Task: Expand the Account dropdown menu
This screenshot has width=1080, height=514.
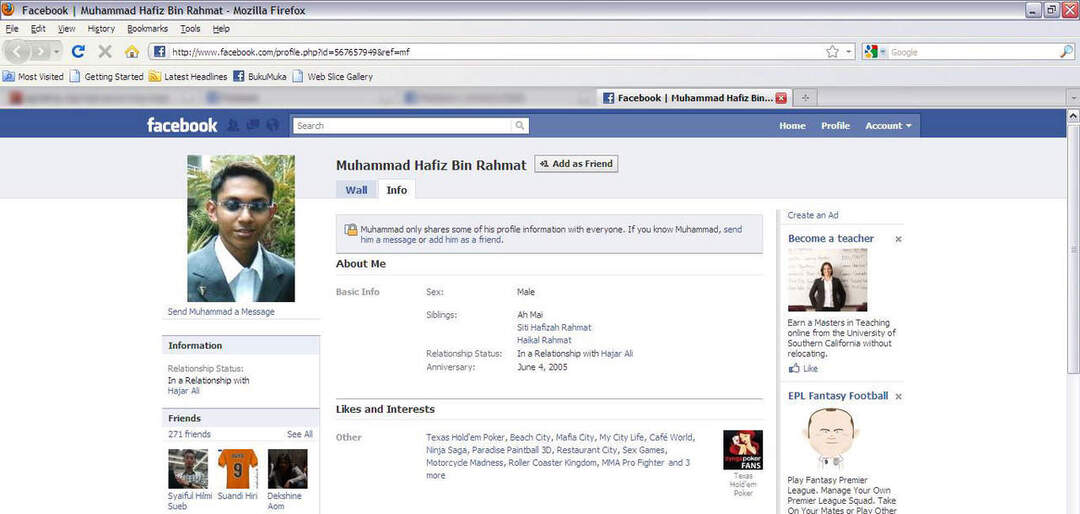Action: tap(888, 126)
